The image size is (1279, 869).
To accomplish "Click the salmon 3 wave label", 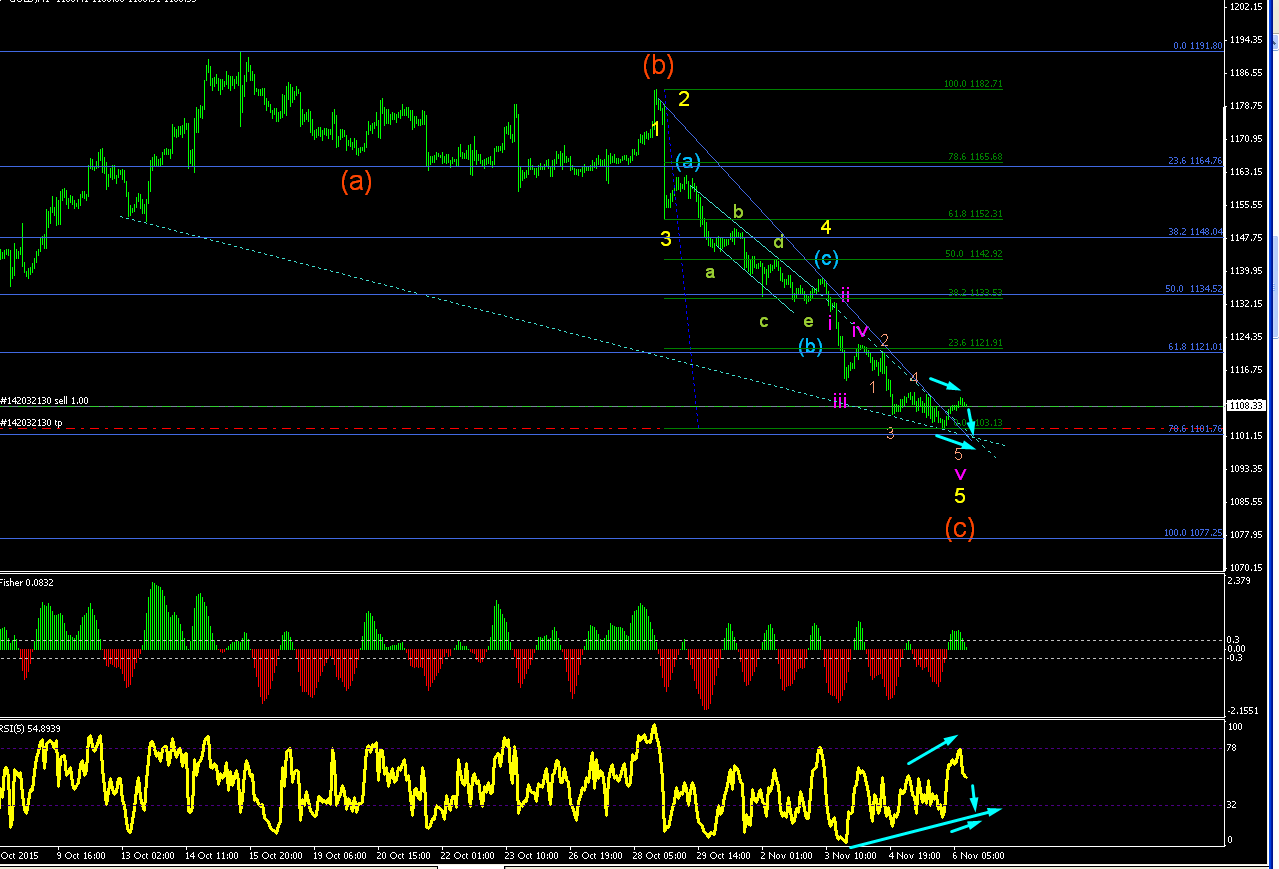I will point(890,433).
